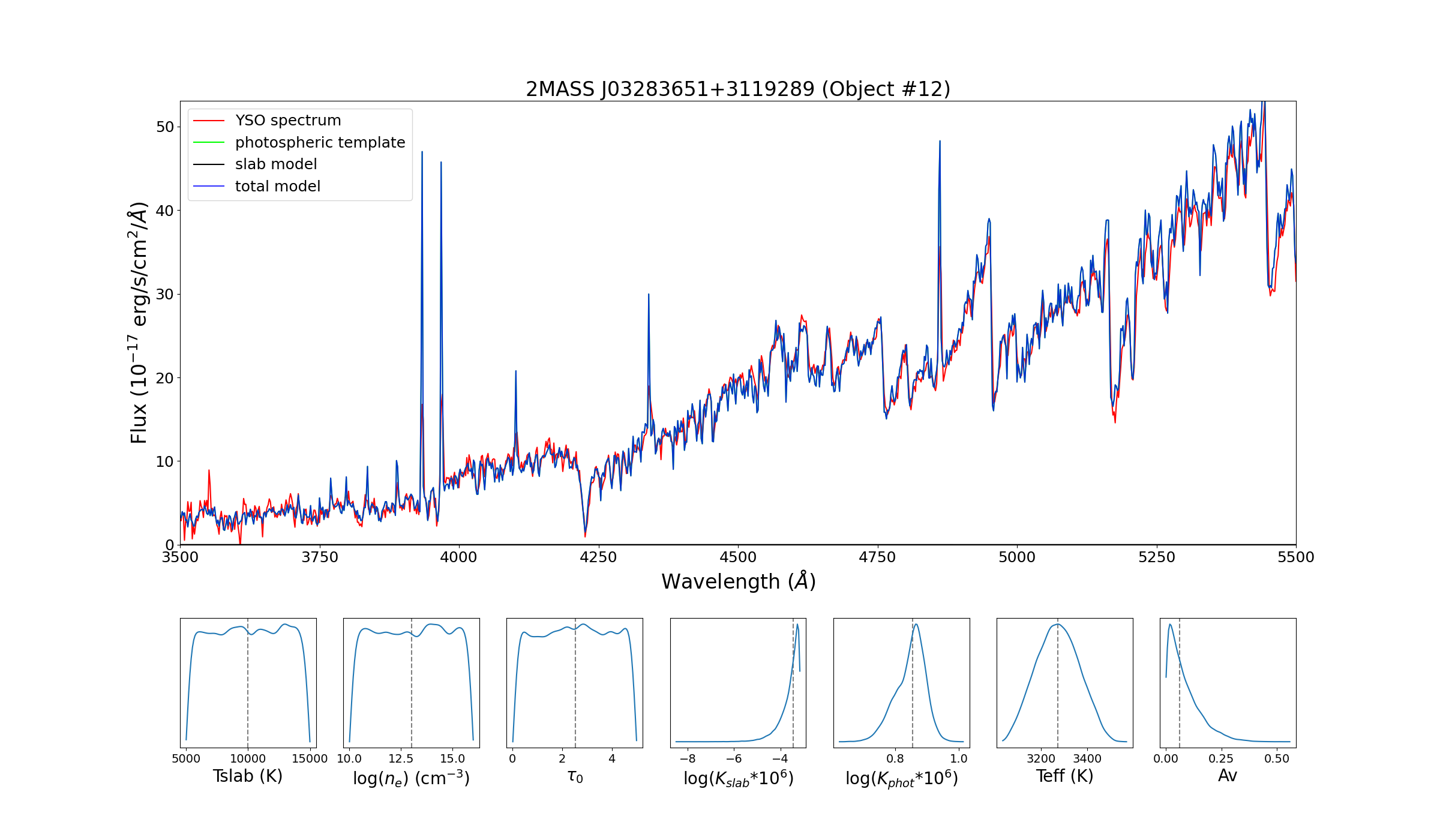The height and width of the screenshot is (840, 1440).
Task: Click the red YSO spectrum legend line
Action: click(209, 121)
